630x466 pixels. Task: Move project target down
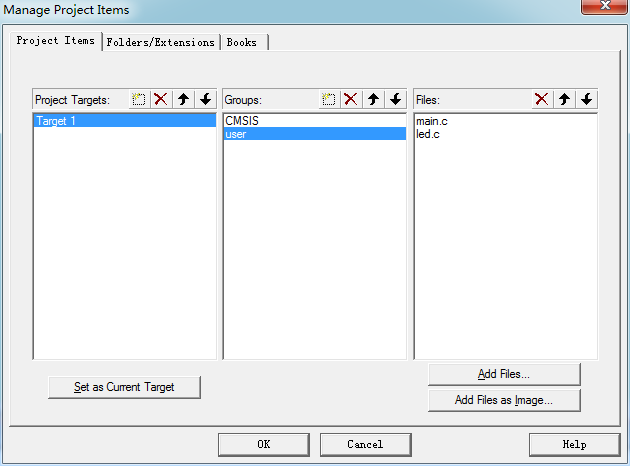coord(206,99)
